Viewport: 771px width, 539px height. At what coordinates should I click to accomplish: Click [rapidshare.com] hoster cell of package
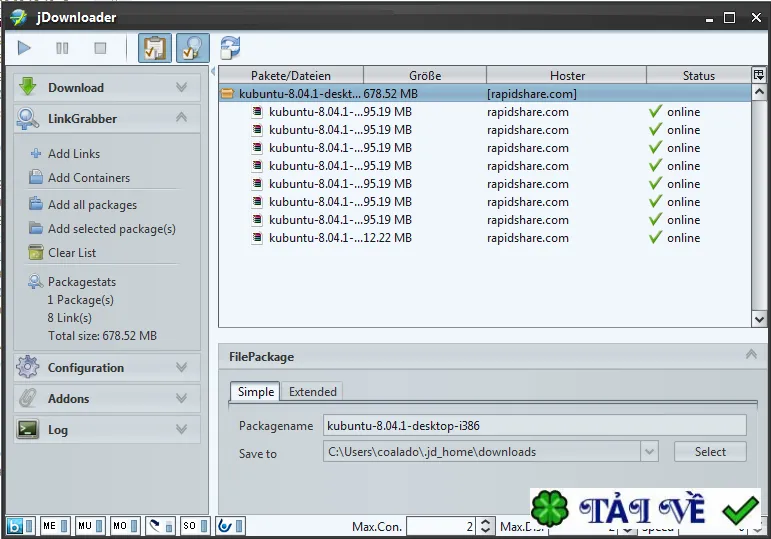532,93
